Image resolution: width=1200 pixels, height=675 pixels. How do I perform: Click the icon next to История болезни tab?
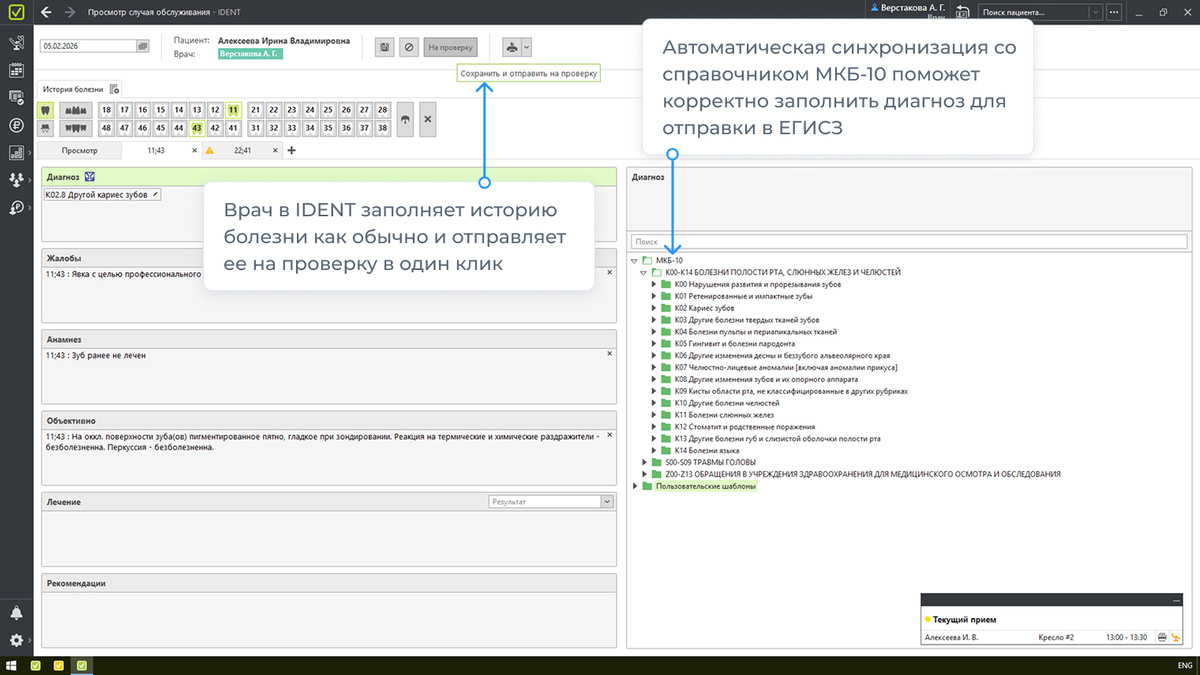[113, 89]
